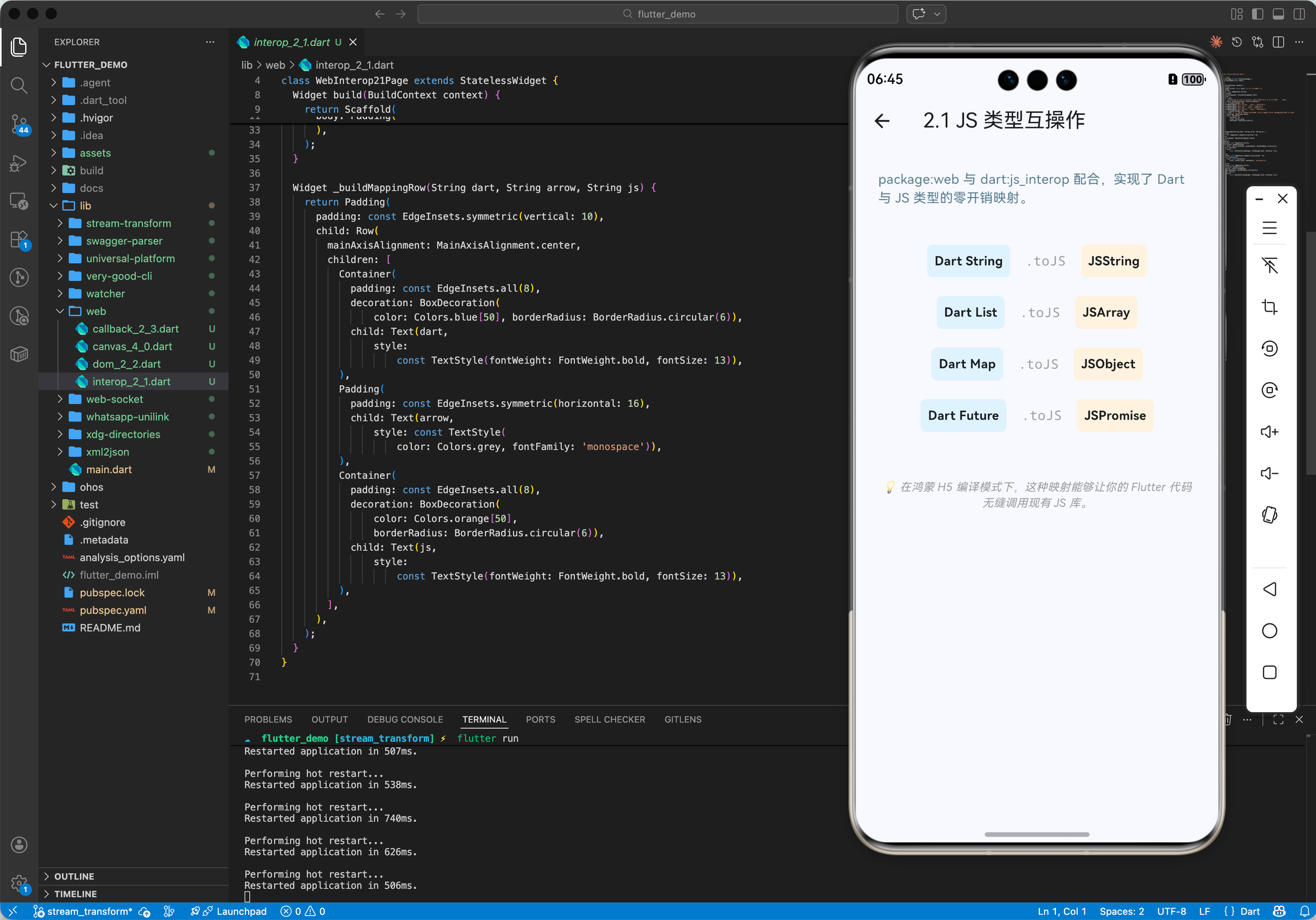Screen dimensions: 1316x920
Task: Toggle secondary side bar layout button
Action: [x=1299, y=14]
